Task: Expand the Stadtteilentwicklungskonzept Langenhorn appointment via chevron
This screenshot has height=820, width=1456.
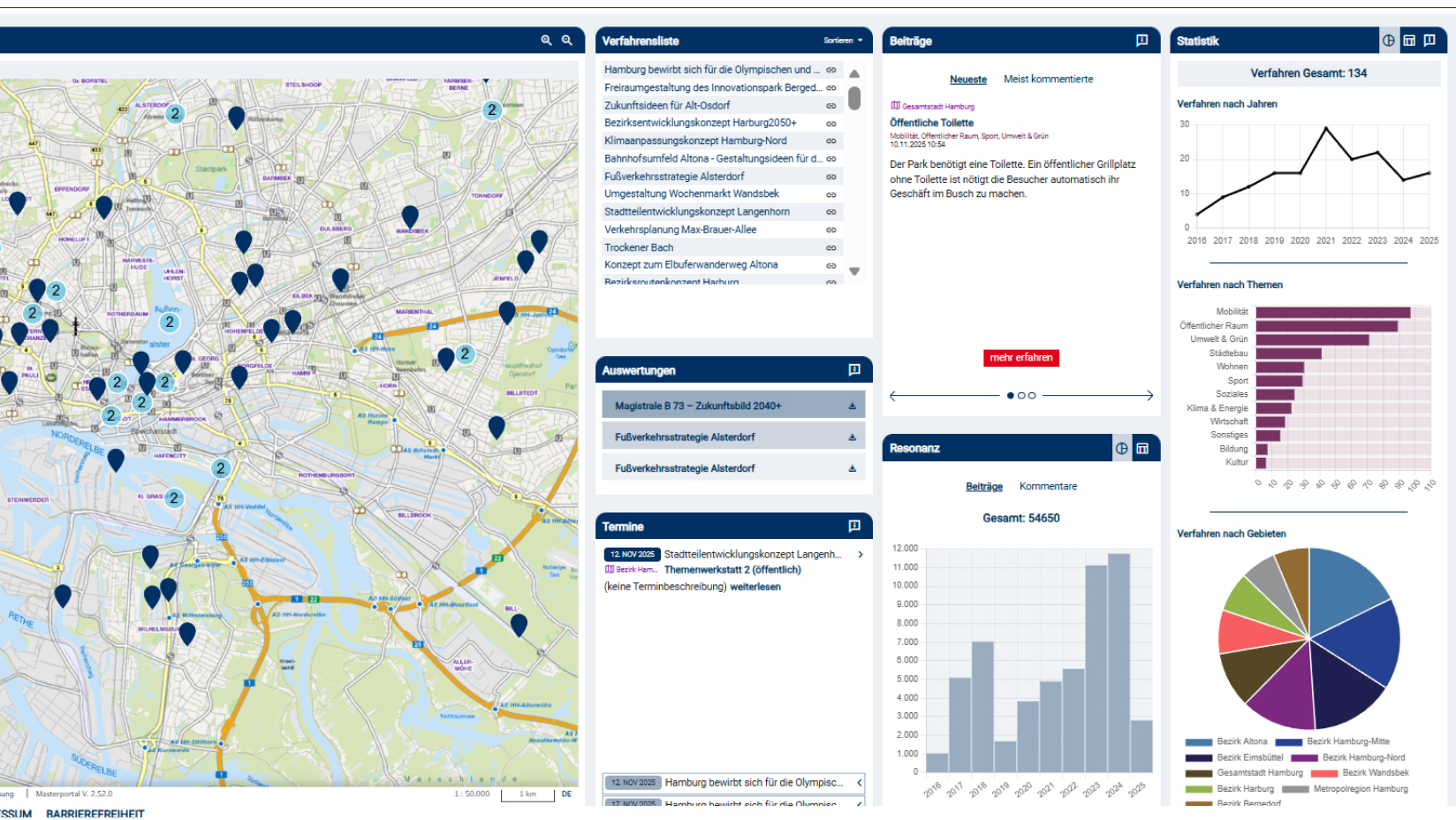Action: point(859,555)
